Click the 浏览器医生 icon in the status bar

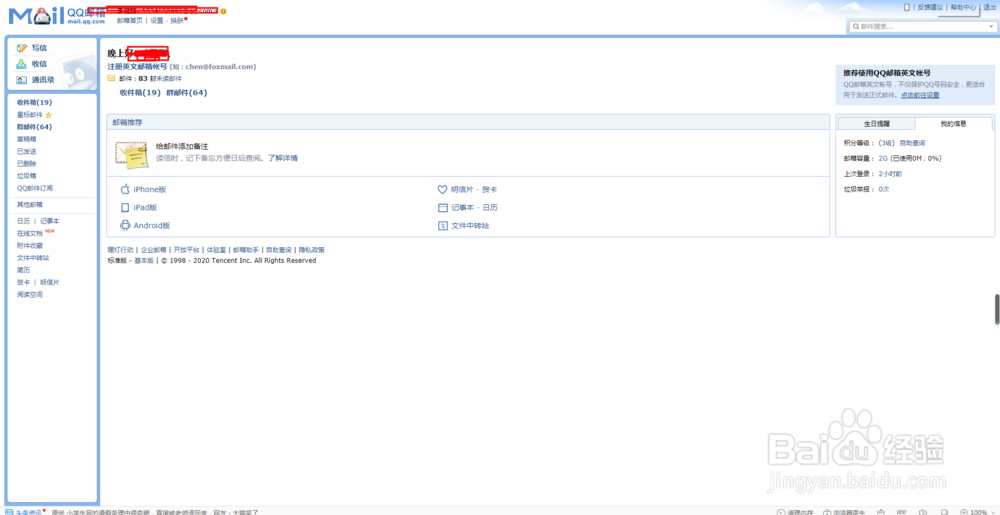pos(827,512)
